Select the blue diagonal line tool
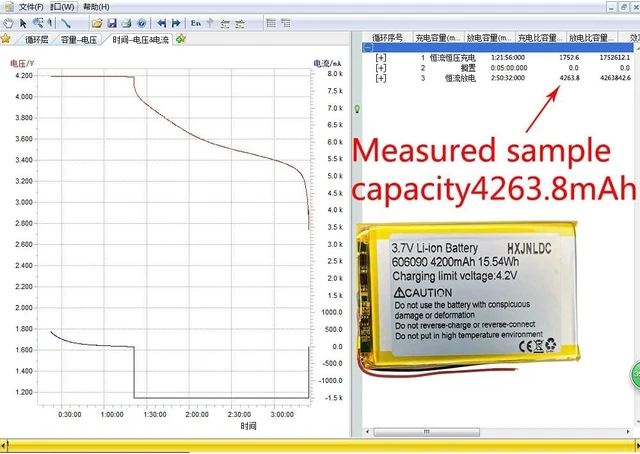Screen dimensions: 640x454 66,23
